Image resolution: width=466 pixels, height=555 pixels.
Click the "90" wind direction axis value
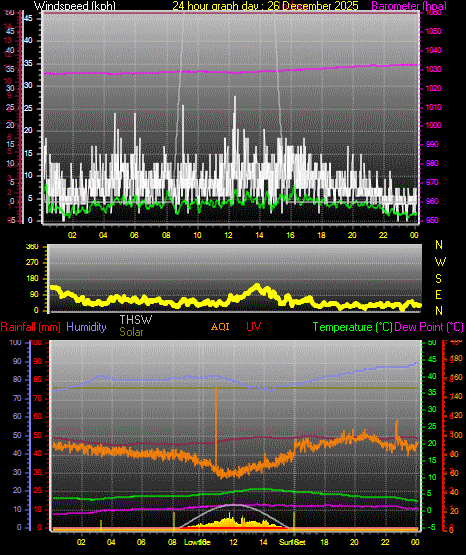click(34, 295)
